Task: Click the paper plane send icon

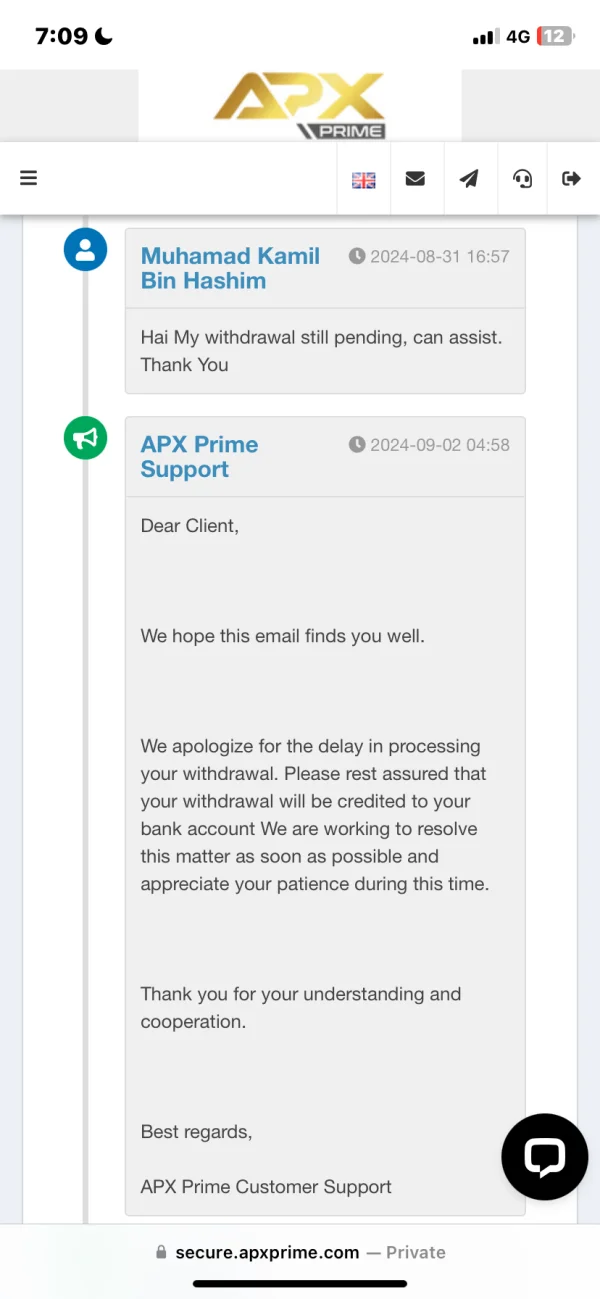Action: pyautogui.click(x=469, y=179)
